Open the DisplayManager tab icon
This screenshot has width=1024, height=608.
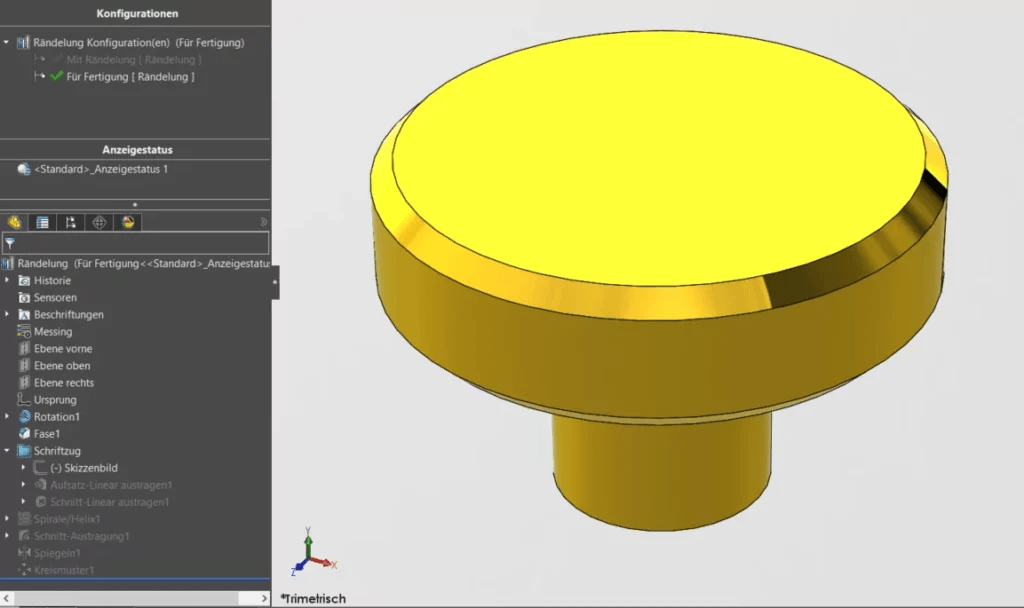pyautogui.click(x=127, y=222)
